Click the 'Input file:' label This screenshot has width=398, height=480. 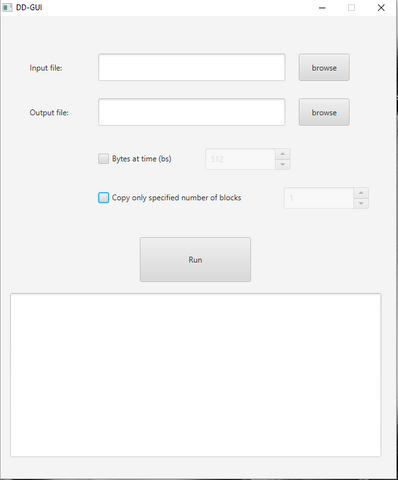[46, 68]
